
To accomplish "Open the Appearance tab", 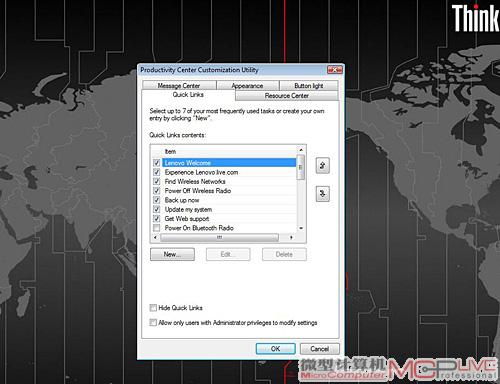I will coord(247,86).
